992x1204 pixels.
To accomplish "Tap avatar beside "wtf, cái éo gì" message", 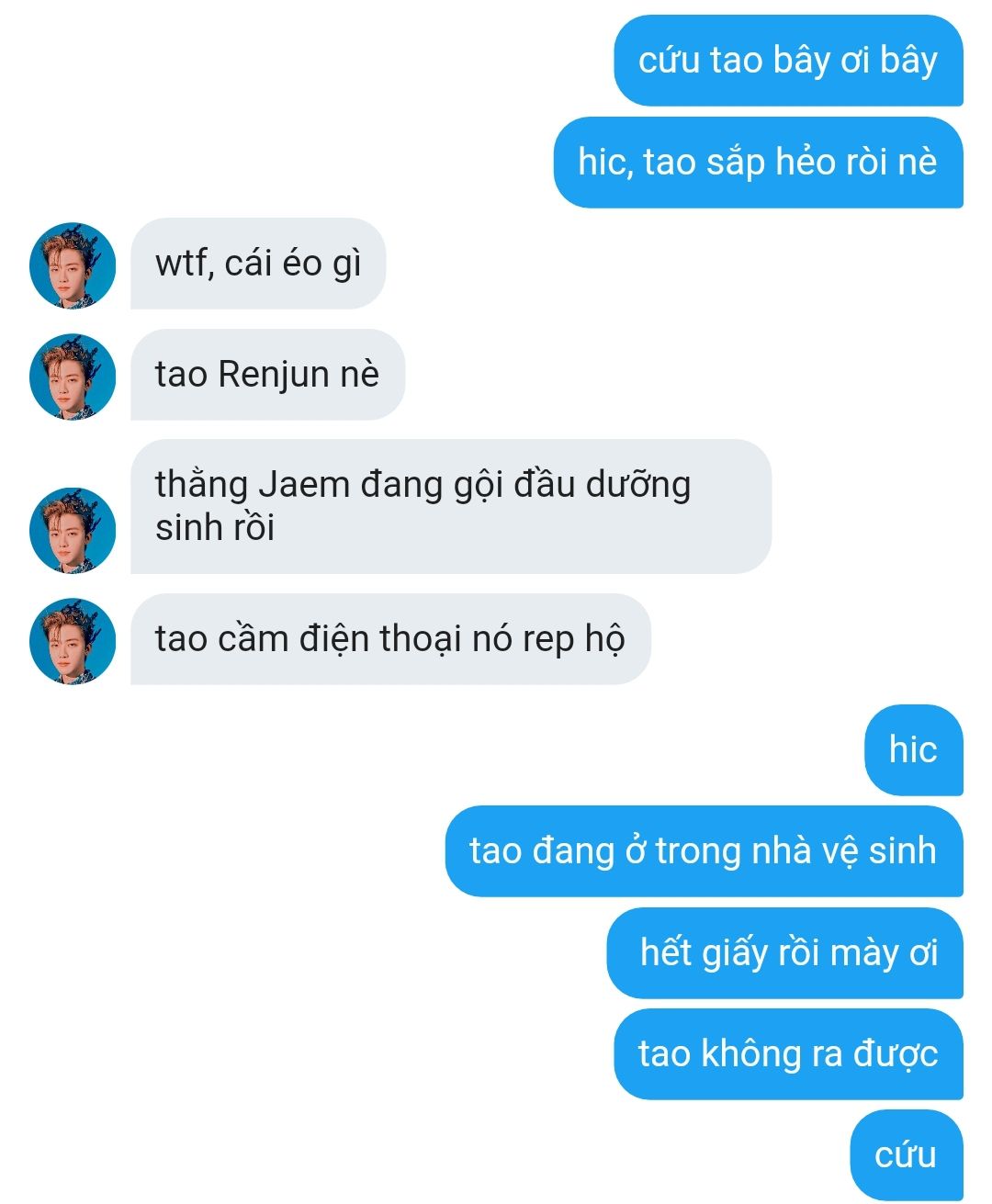I will (x=73, y=265).
